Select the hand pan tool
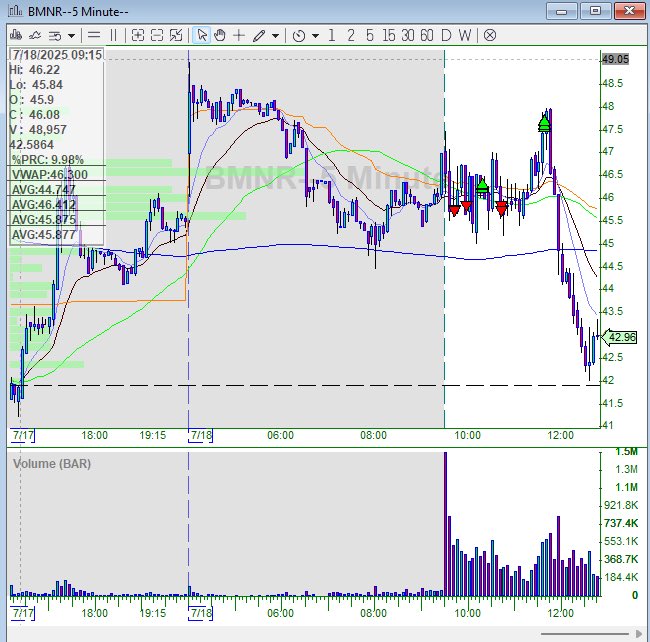 pos(220,35)
